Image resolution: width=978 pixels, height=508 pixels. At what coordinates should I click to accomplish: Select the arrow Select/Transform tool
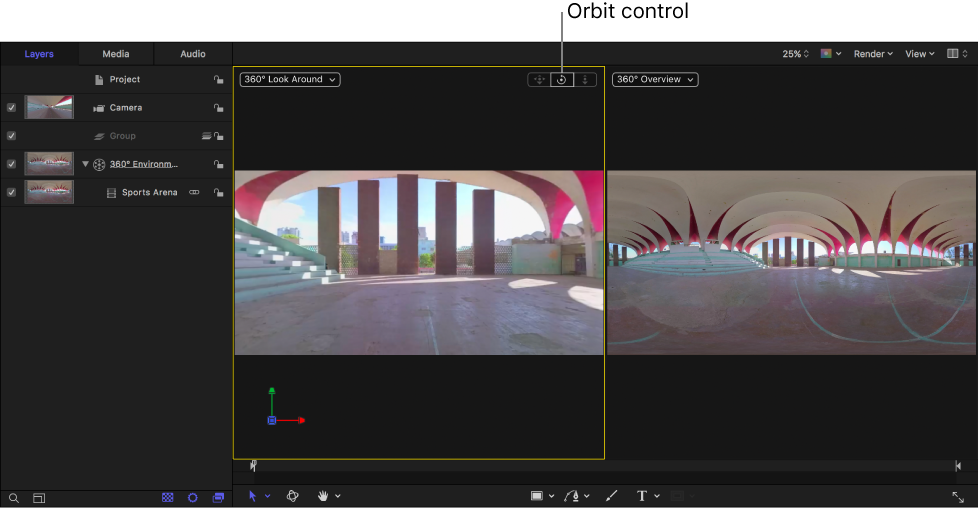(x=252, y=496)
